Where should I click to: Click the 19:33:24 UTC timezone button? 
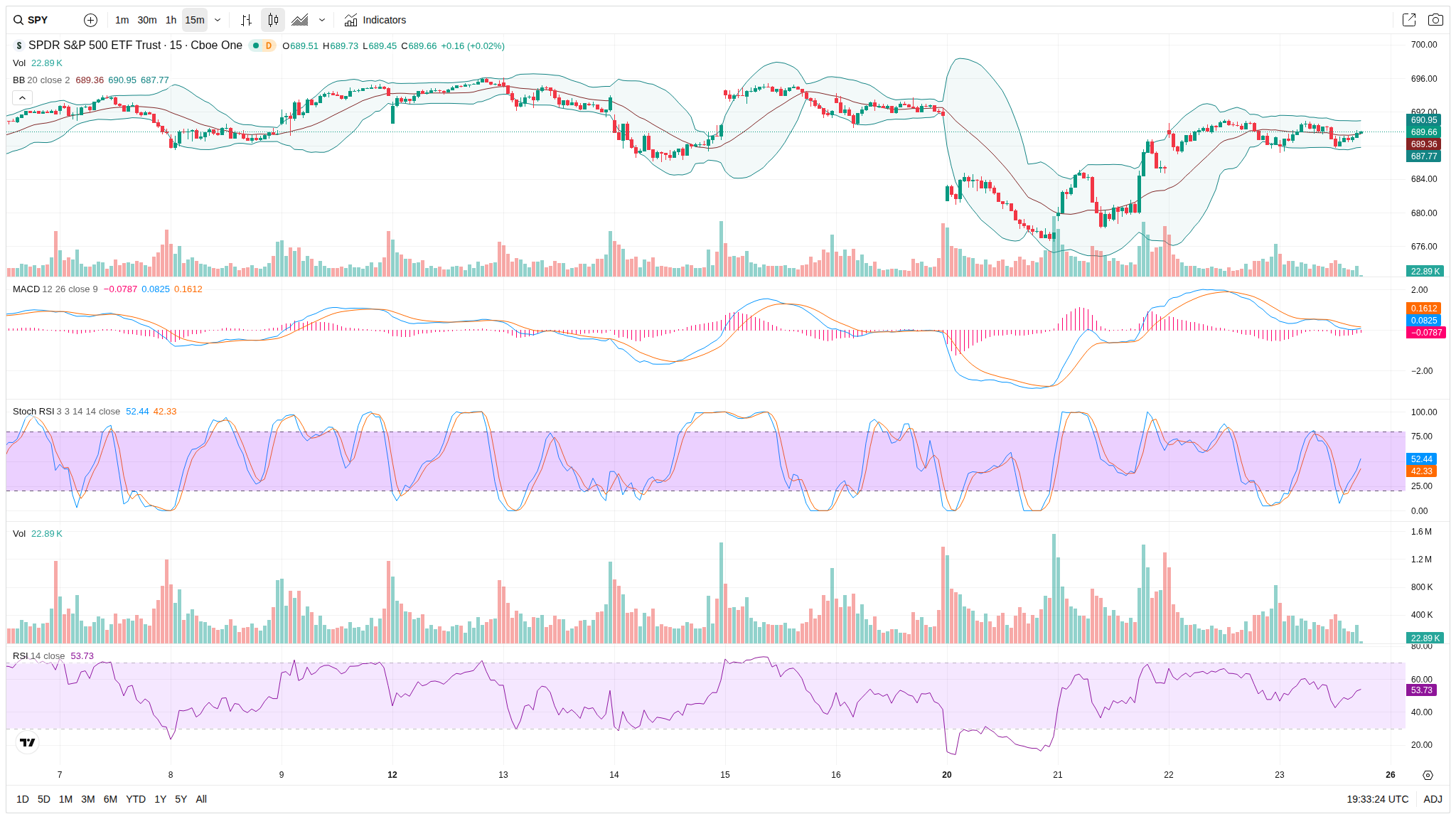tap(1377, 799)
